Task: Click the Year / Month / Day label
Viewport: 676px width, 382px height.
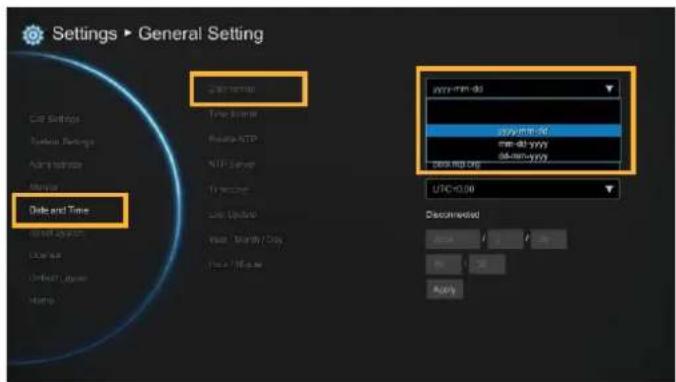Action: 246,239
